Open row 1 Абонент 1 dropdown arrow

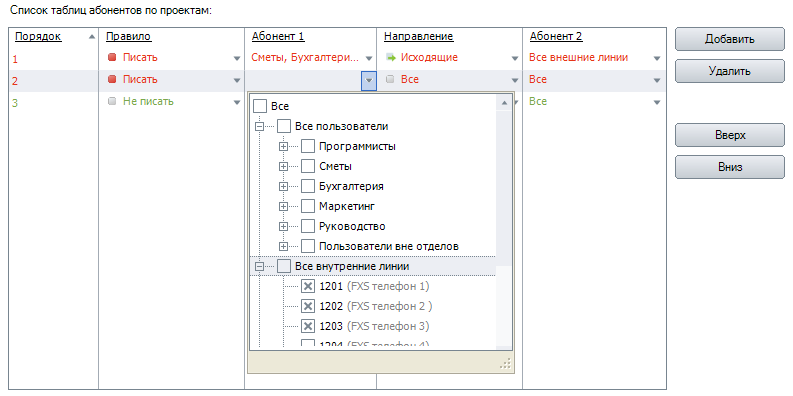369,58
